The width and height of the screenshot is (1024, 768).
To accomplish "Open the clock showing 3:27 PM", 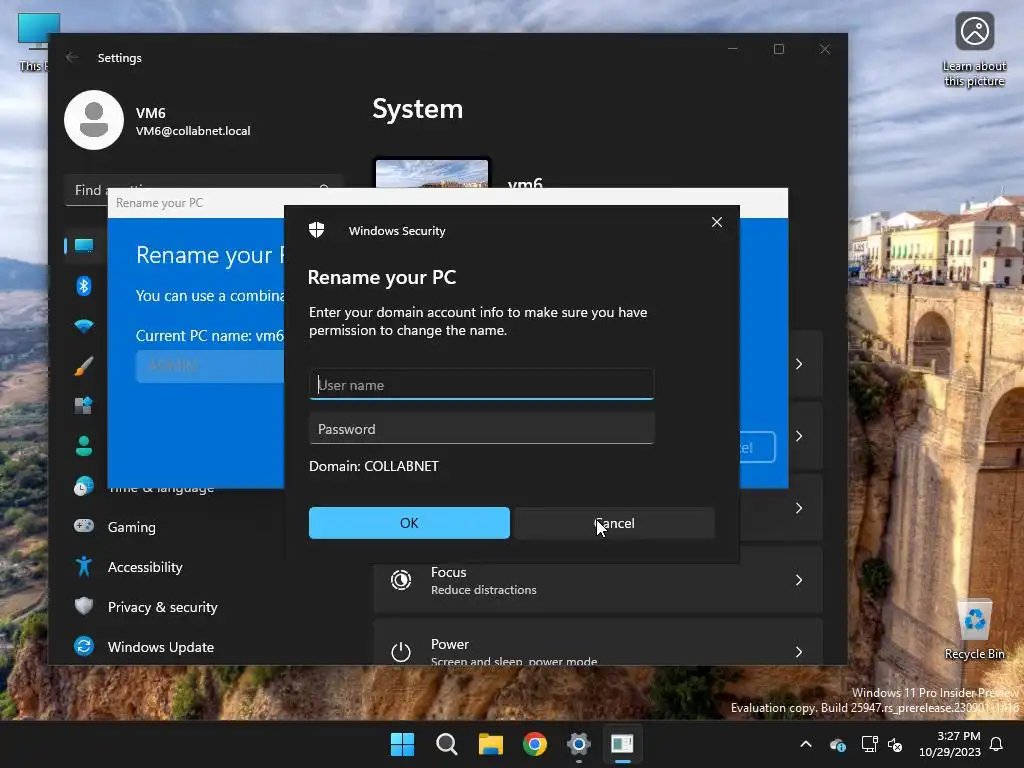I will tap(950, 744).
